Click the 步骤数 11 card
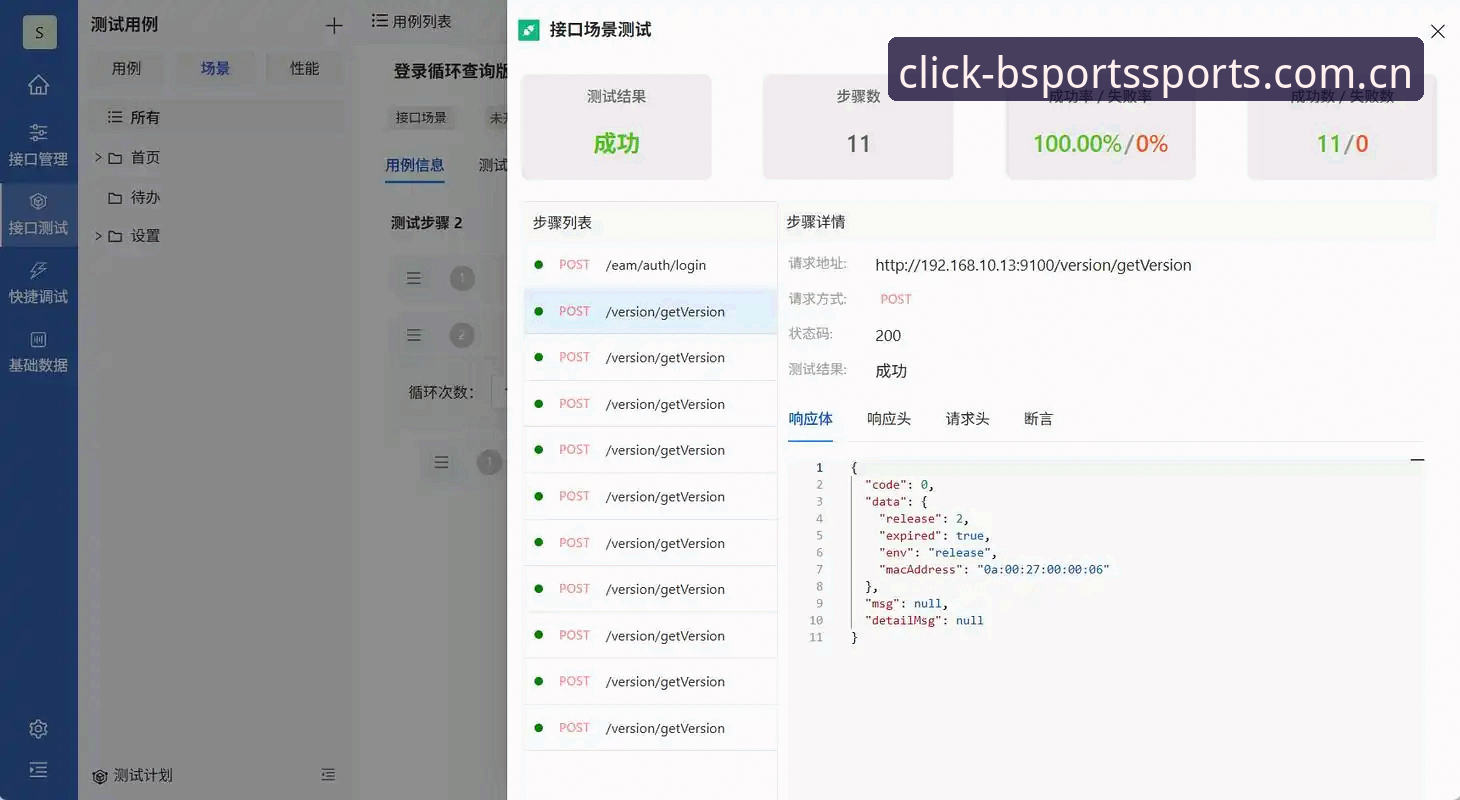 point(858,127)
